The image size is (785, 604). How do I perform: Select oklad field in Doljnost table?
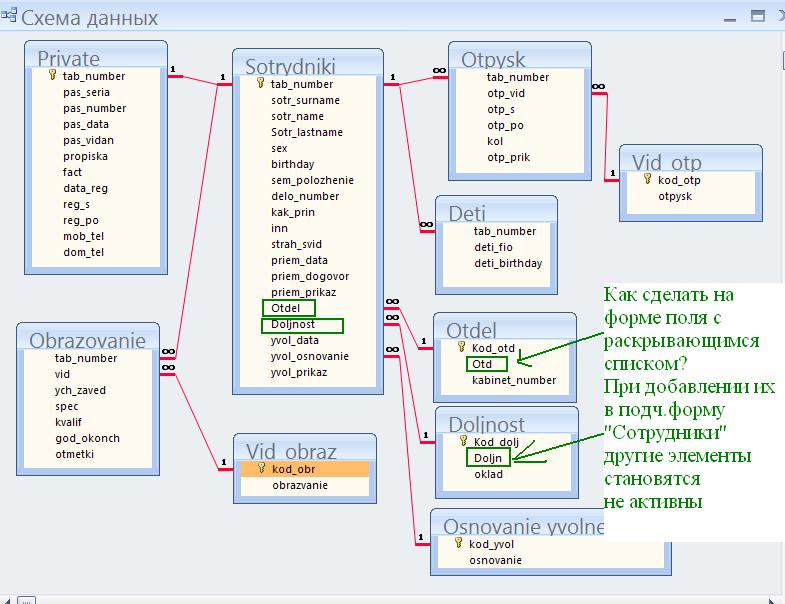tap(488, 474)
